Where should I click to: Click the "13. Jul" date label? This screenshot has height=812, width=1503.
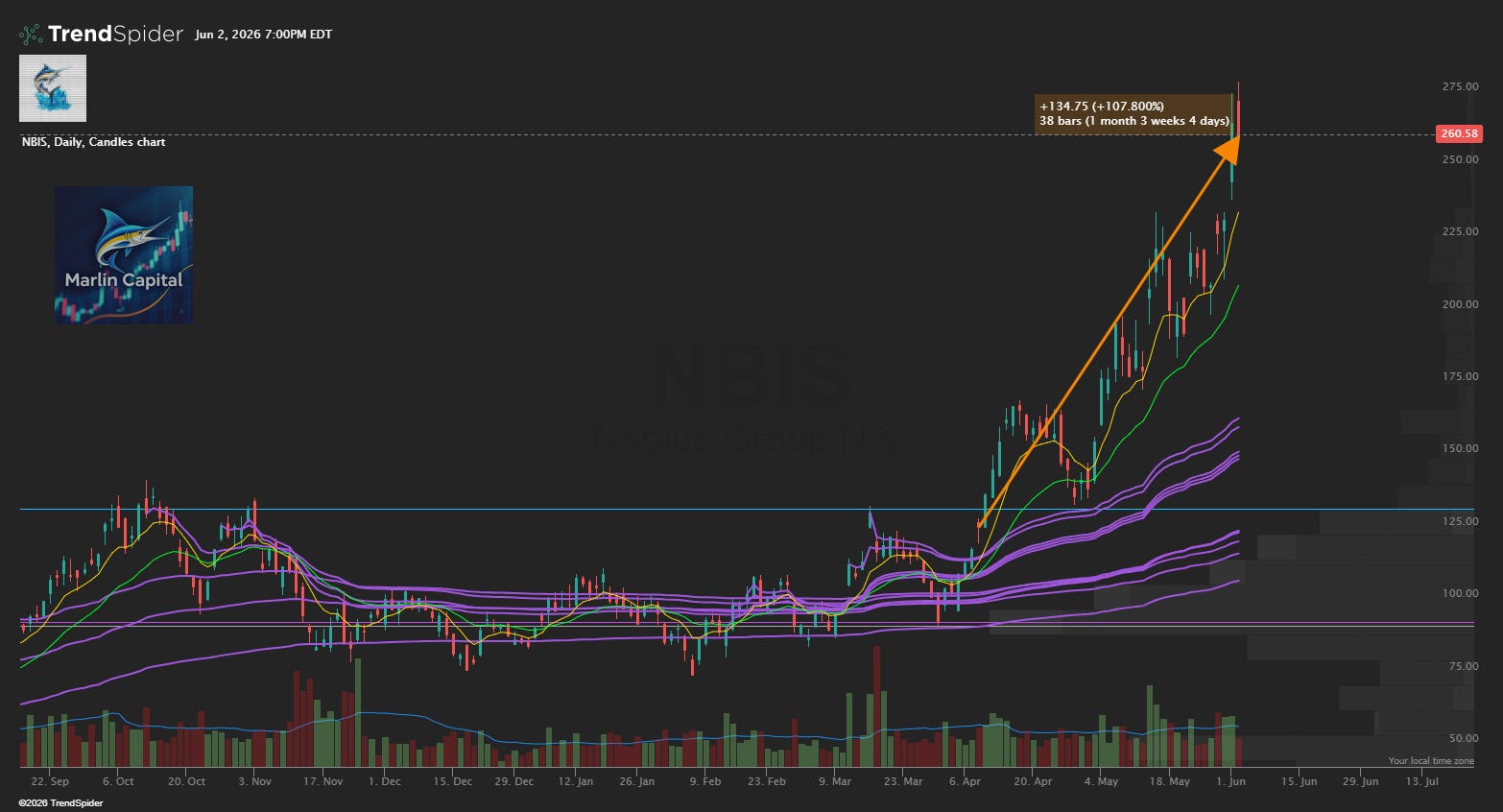pos(1421,781)
